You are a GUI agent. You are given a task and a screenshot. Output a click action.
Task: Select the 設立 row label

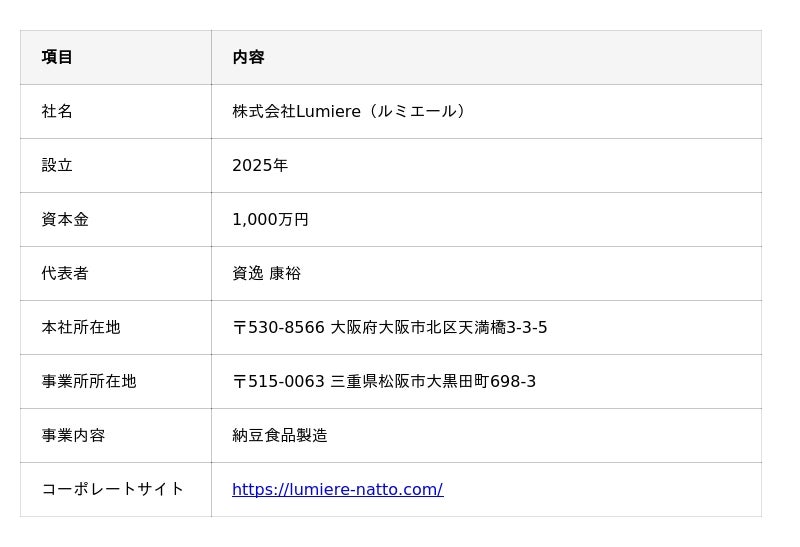click(57, 165)
